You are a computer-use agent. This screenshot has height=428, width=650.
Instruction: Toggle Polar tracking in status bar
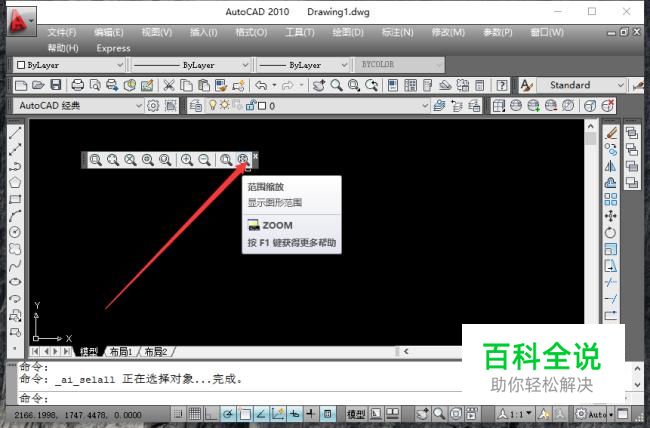[228, 414]
